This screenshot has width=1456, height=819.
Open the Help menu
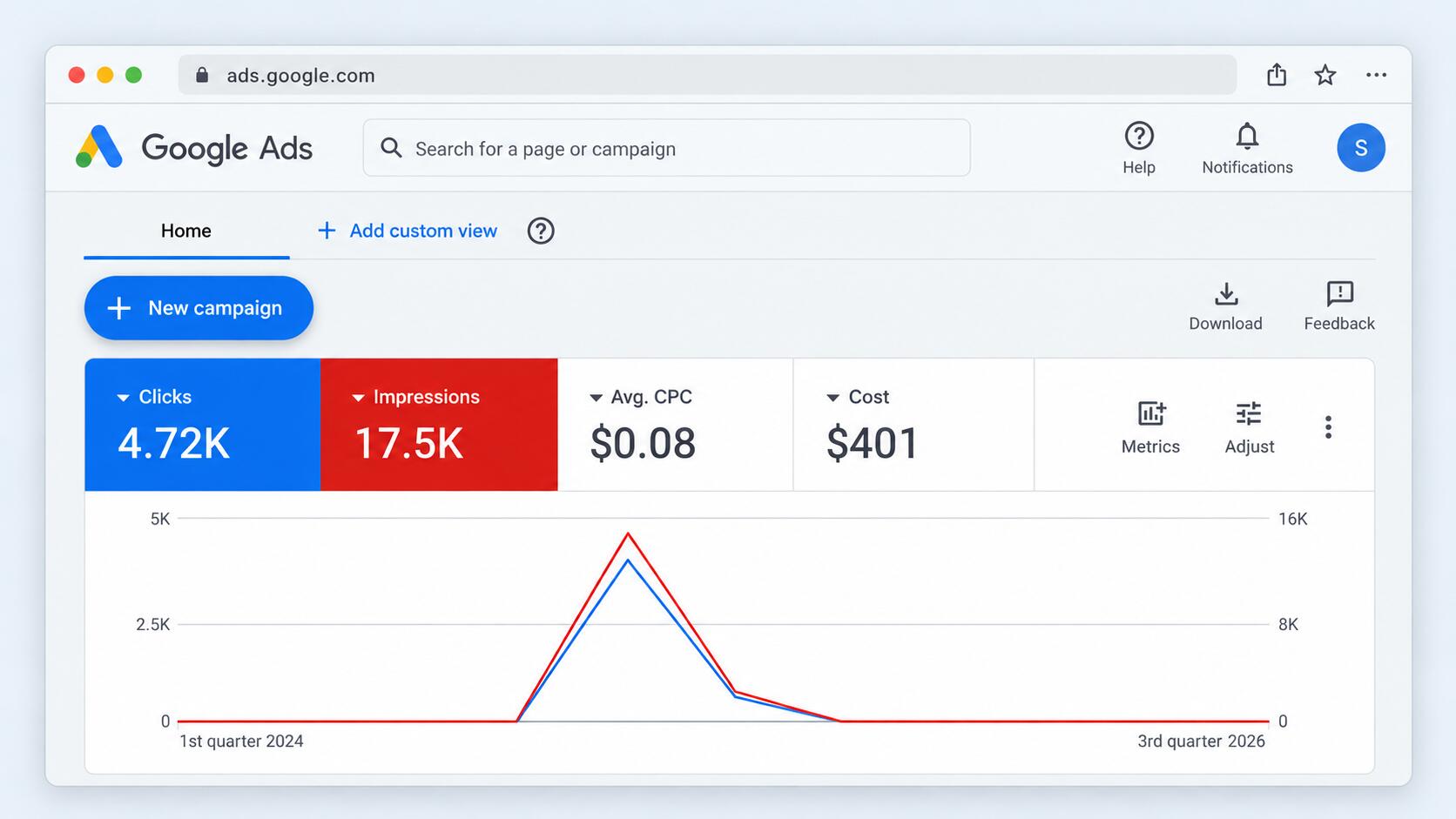pos(1139,148)
